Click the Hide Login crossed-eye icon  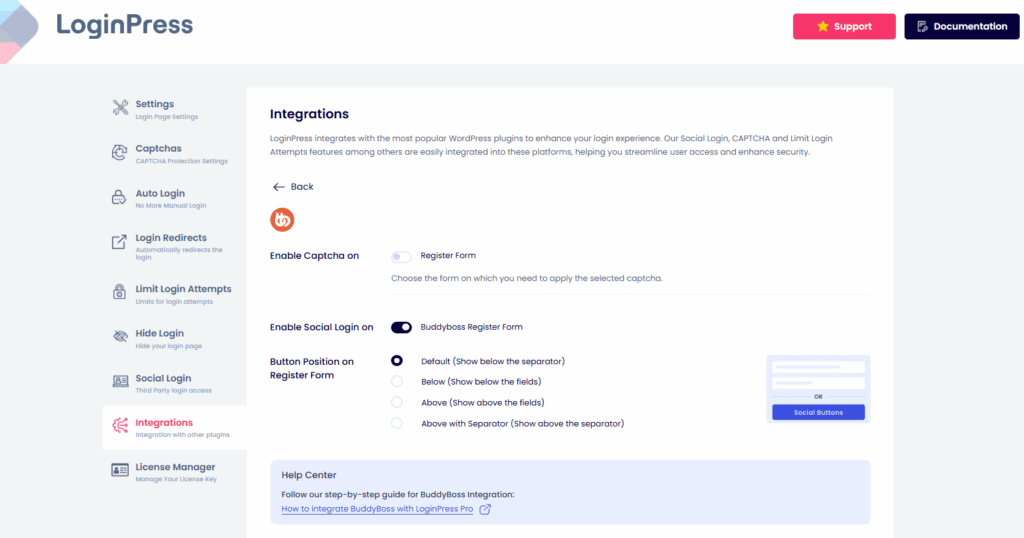tap(120, 336)
